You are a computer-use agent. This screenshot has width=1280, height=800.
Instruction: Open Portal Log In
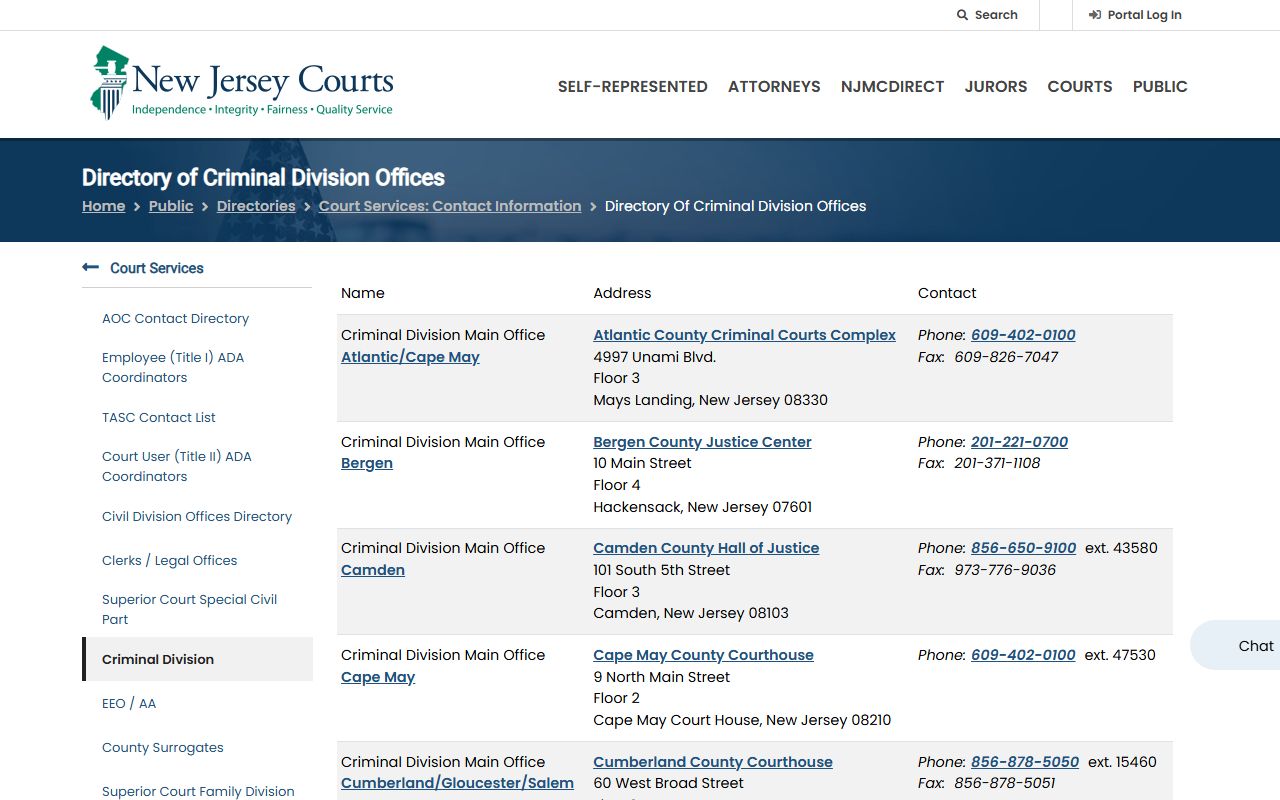(1135, 15)
